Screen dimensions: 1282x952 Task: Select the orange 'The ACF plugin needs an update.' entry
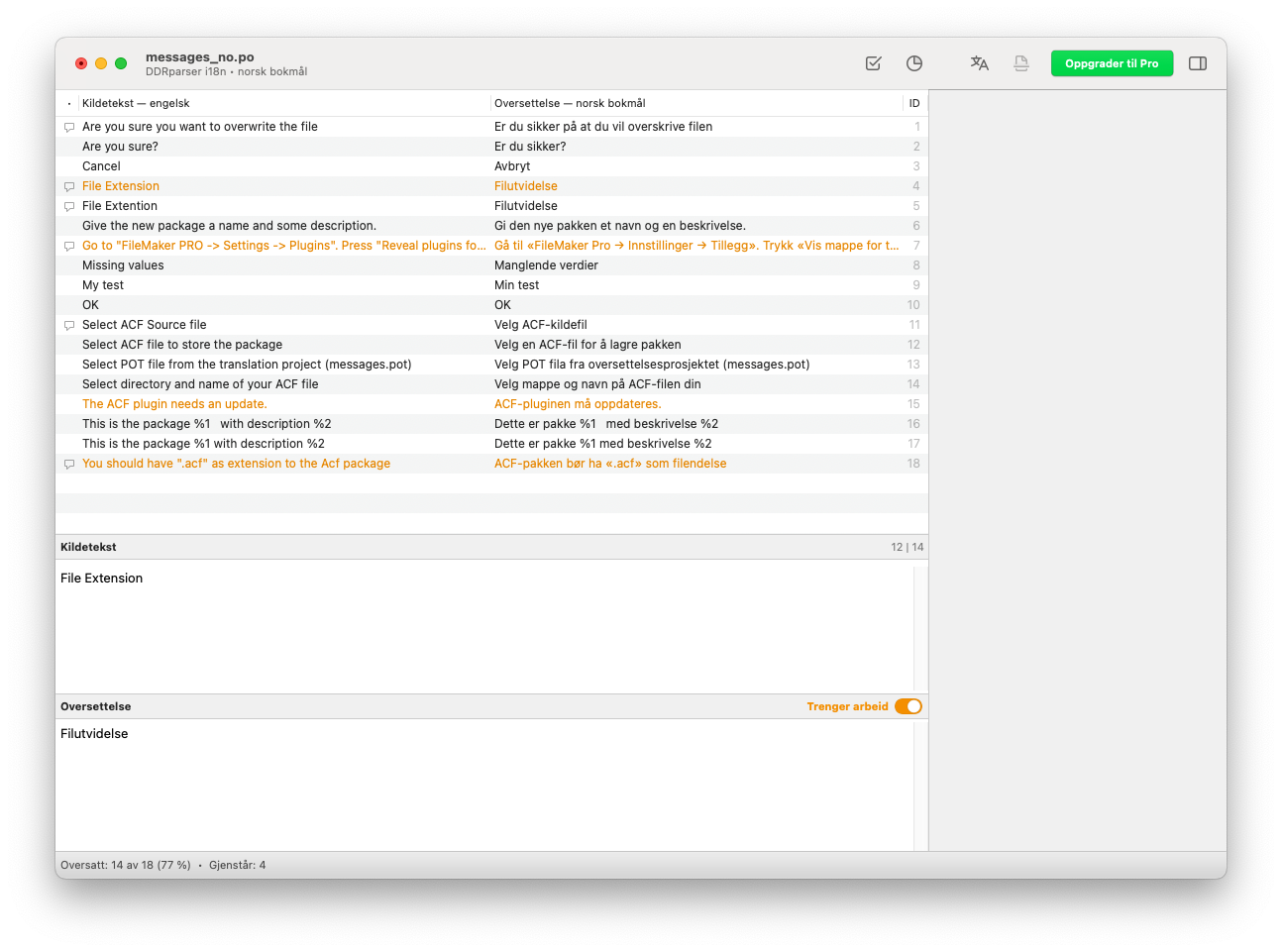point(174,404)
